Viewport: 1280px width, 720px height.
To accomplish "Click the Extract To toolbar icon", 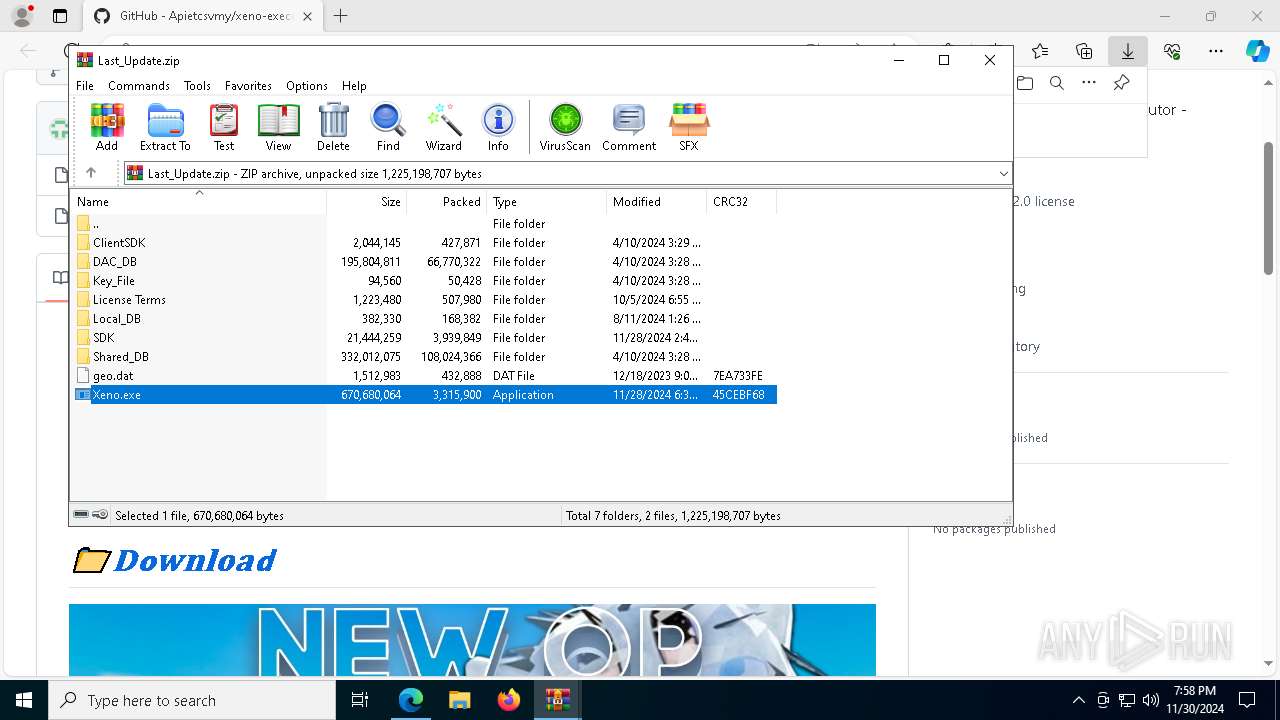I will coord(165,127).
